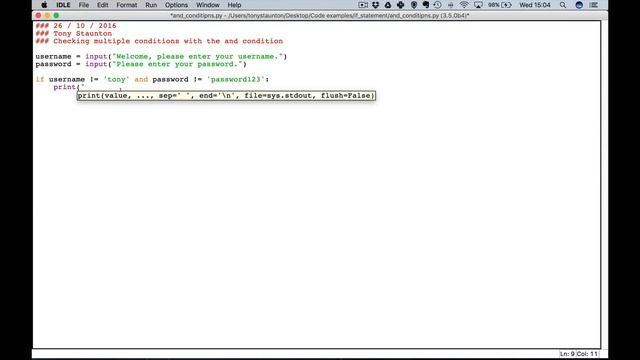Viewport: 640px width, 360px height.
Task: Click the print call tip tooltip
Action: pos(226,96)
